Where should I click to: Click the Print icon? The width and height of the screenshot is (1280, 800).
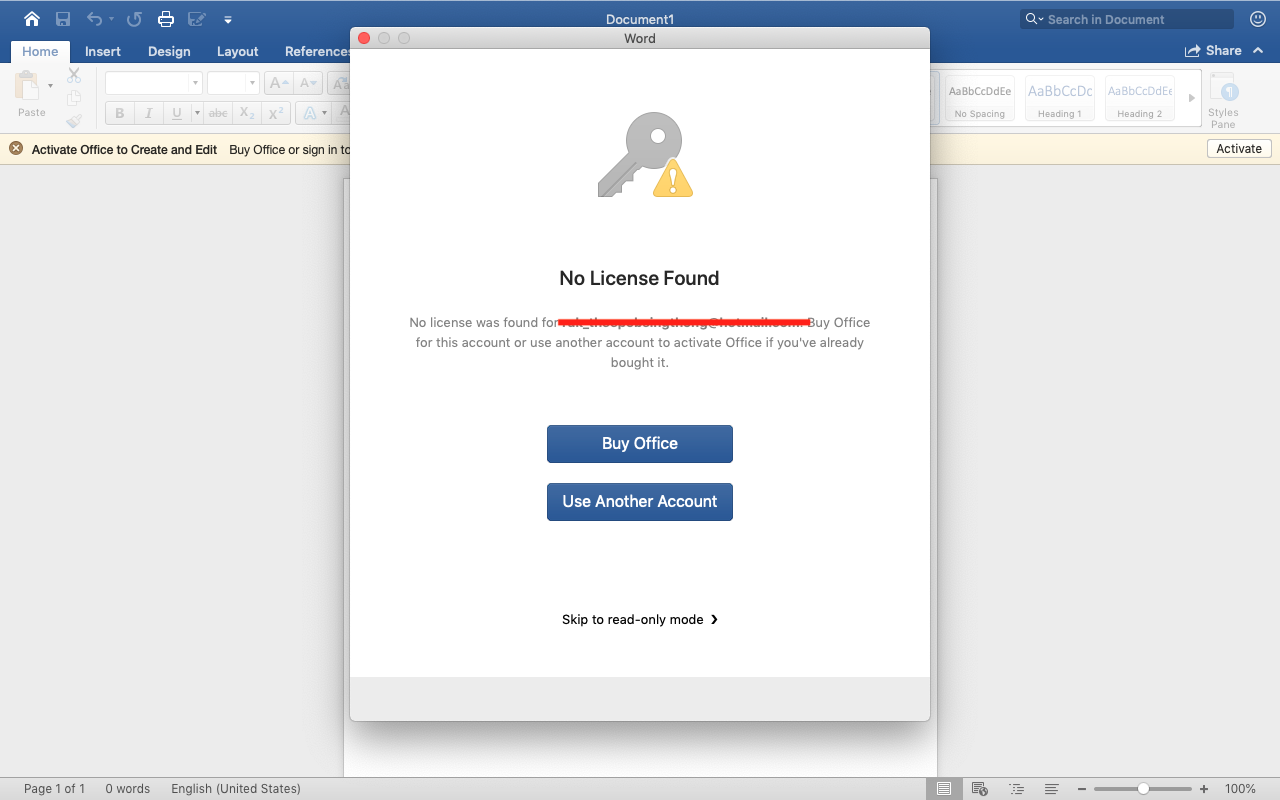coord(166,19)
